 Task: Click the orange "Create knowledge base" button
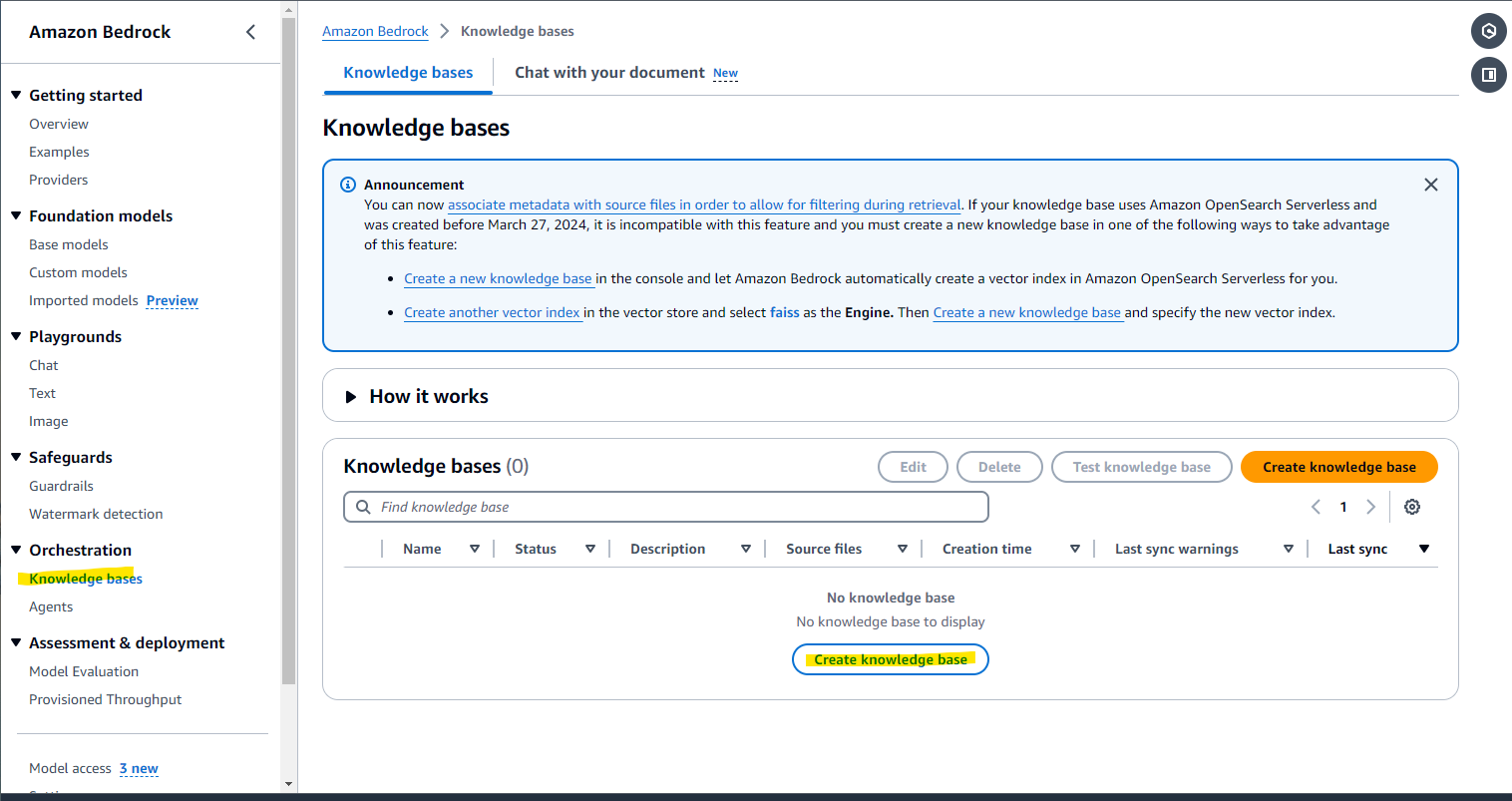click(1338, 466)
